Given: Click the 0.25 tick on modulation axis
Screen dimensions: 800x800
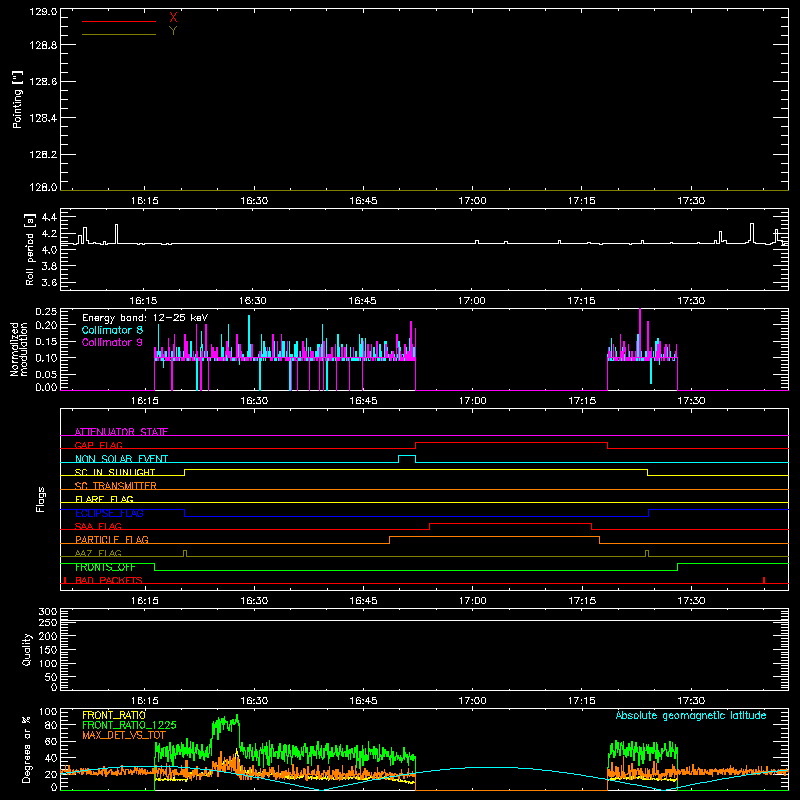Looking at the screenshot, I should [x=46, y=312].
